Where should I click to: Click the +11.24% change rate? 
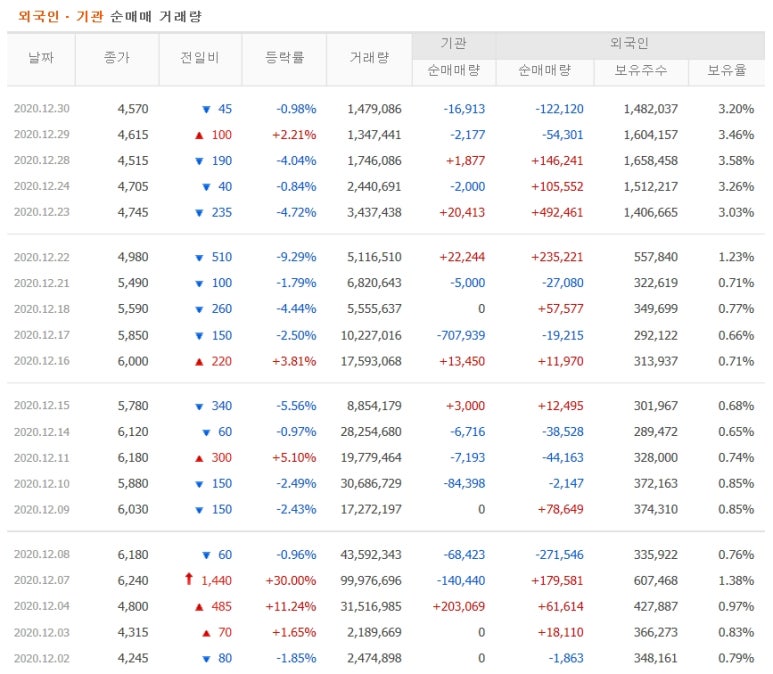pyautogui.click(x=291, y=606)
